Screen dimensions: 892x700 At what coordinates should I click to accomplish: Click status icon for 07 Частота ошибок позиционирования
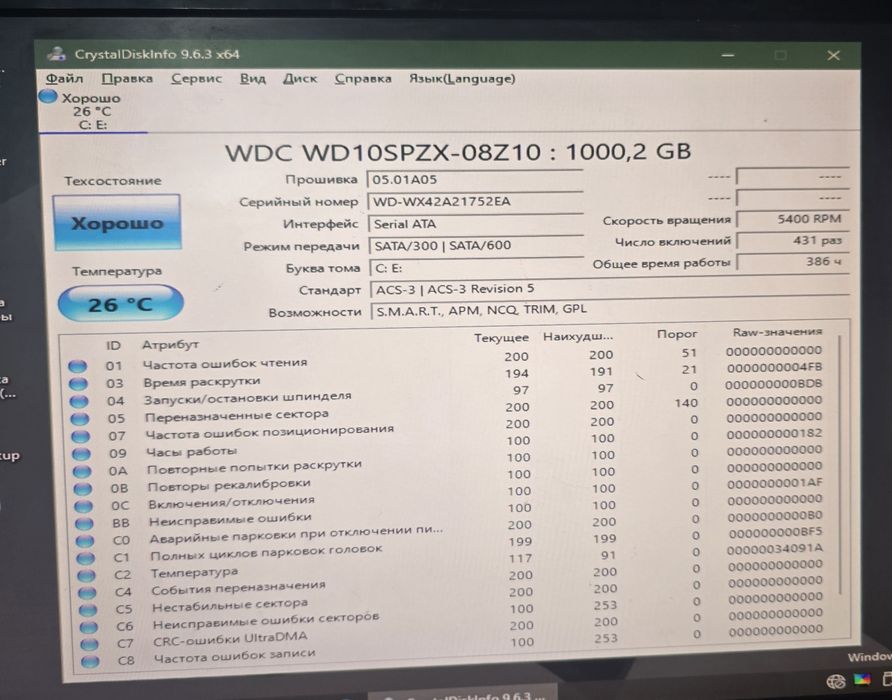[x=81, y=437]
